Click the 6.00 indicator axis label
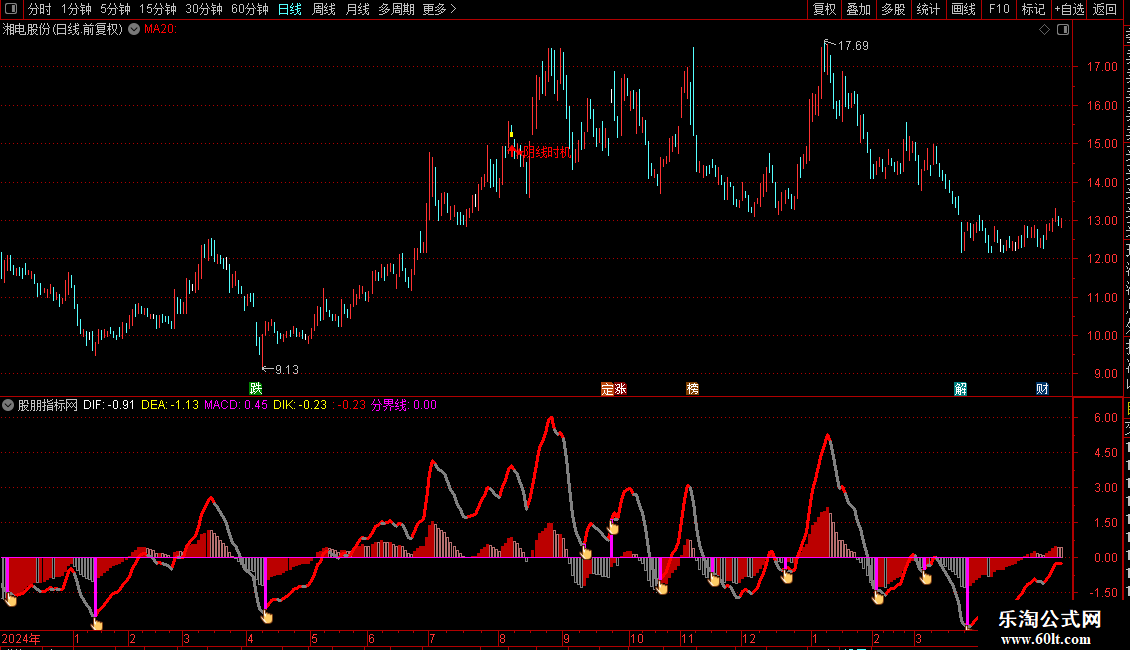The image size is (1130, 650). (x=1105, y=418)
